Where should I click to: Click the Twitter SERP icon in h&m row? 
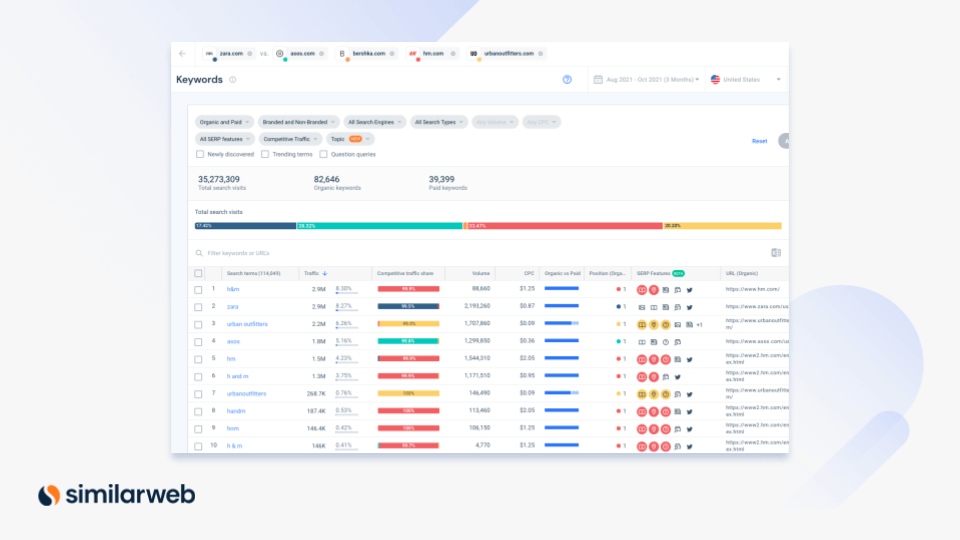[689, 290]
